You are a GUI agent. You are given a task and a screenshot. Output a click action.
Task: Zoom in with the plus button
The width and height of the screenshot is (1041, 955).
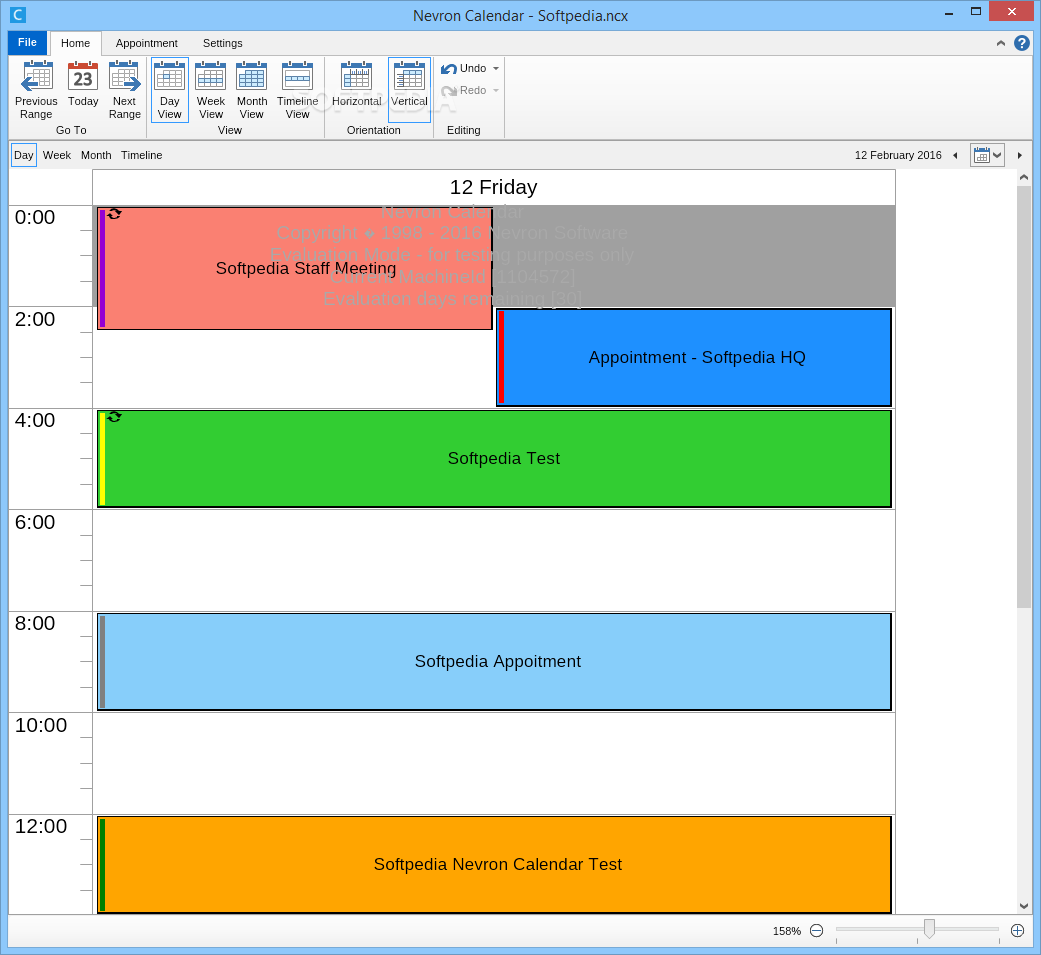click(x=1017, y=931)
